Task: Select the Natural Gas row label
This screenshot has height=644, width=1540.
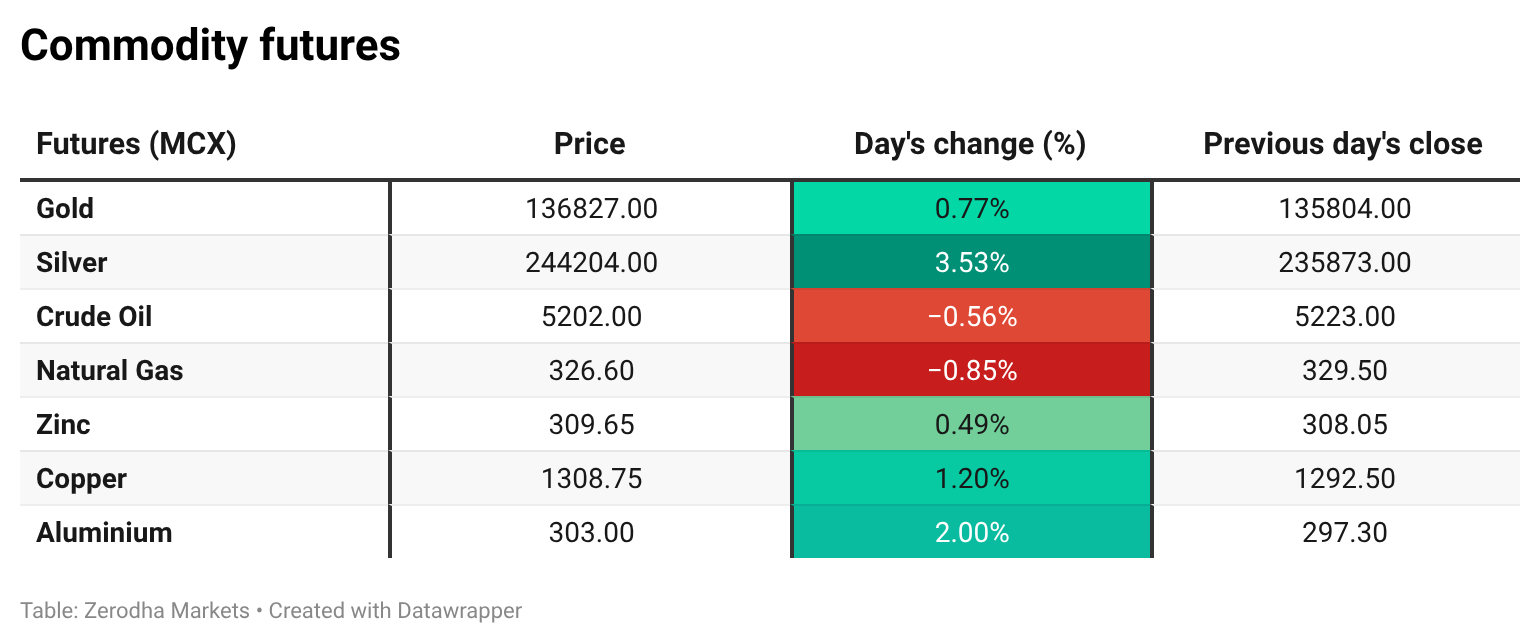Action: pos(110,371)
